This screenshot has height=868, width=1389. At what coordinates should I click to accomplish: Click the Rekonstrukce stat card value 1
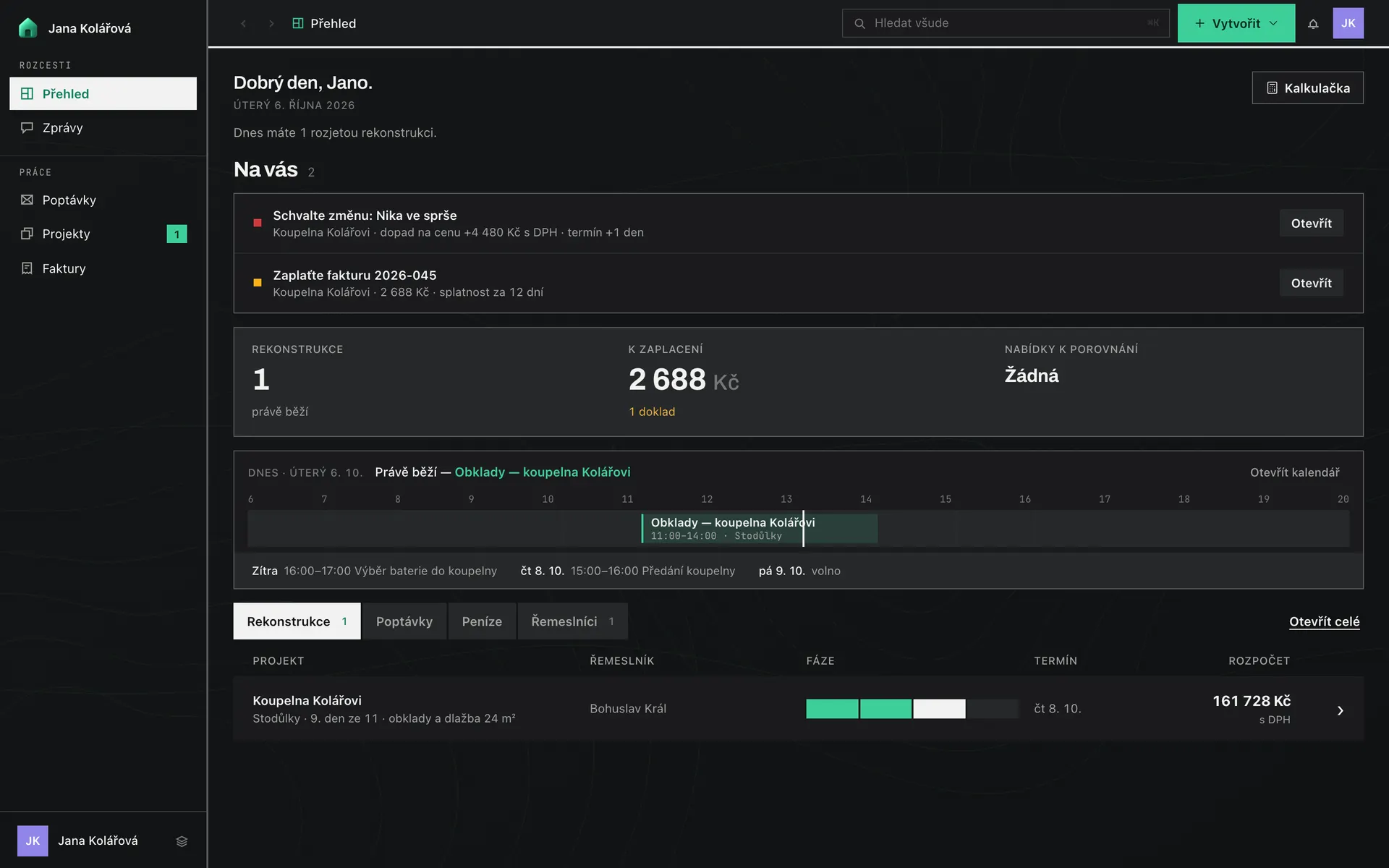[x=261, y=380]
